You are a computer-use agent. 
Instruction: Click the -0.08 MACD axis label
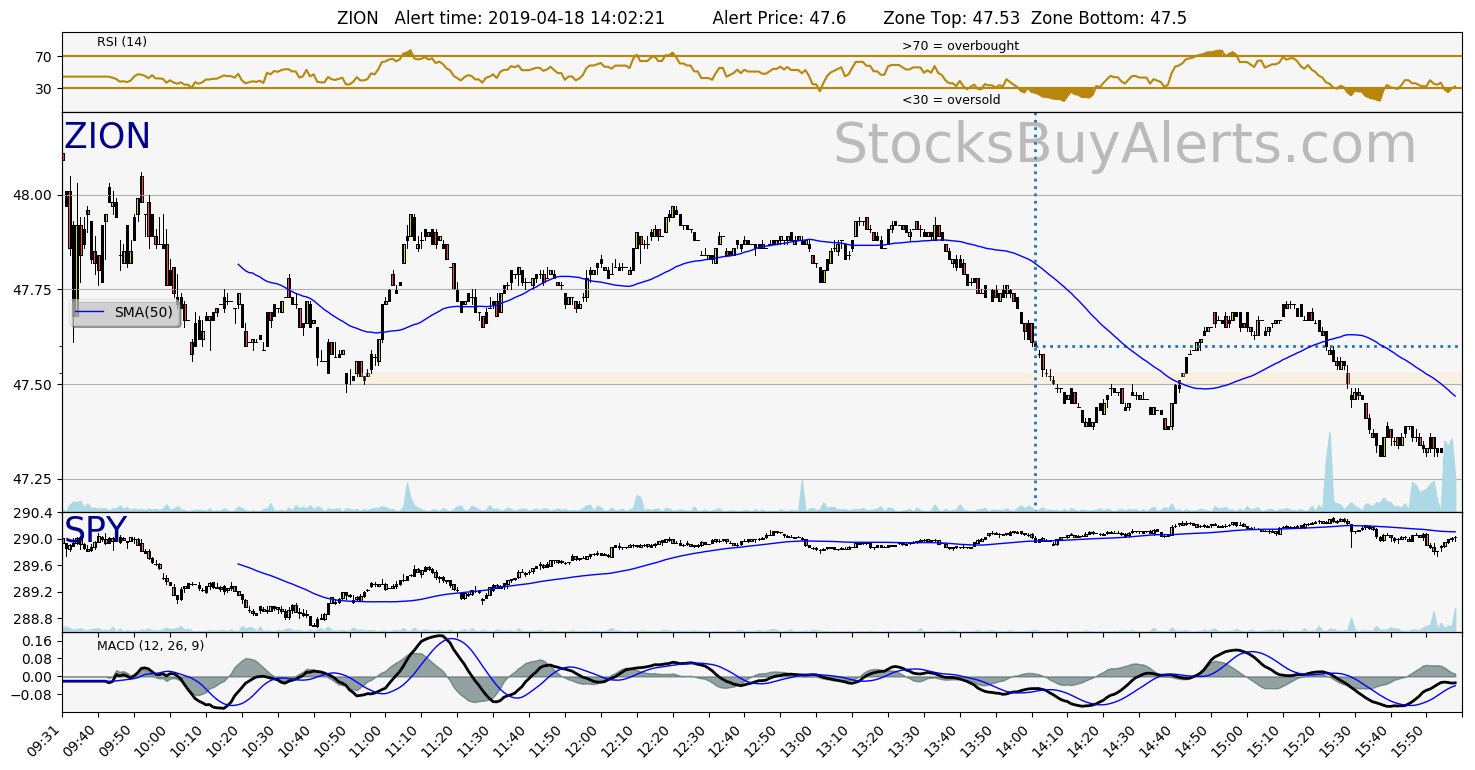tap(32, 695)
